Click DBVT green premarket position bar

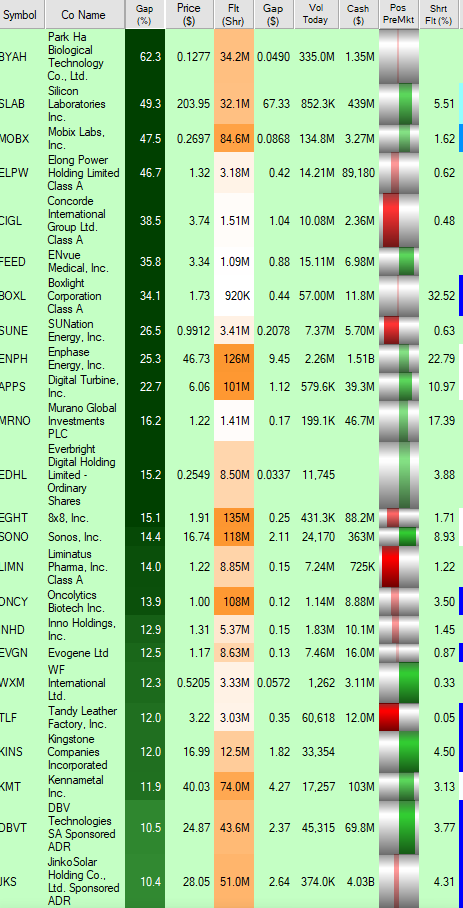point(407,828)
